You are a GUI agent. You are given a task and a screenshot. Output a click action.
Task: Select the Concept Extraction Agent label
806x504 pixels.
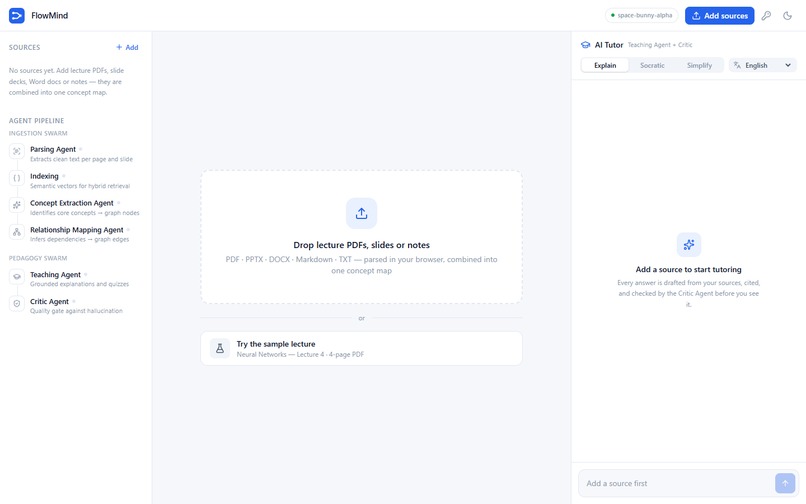coord(71,203)
